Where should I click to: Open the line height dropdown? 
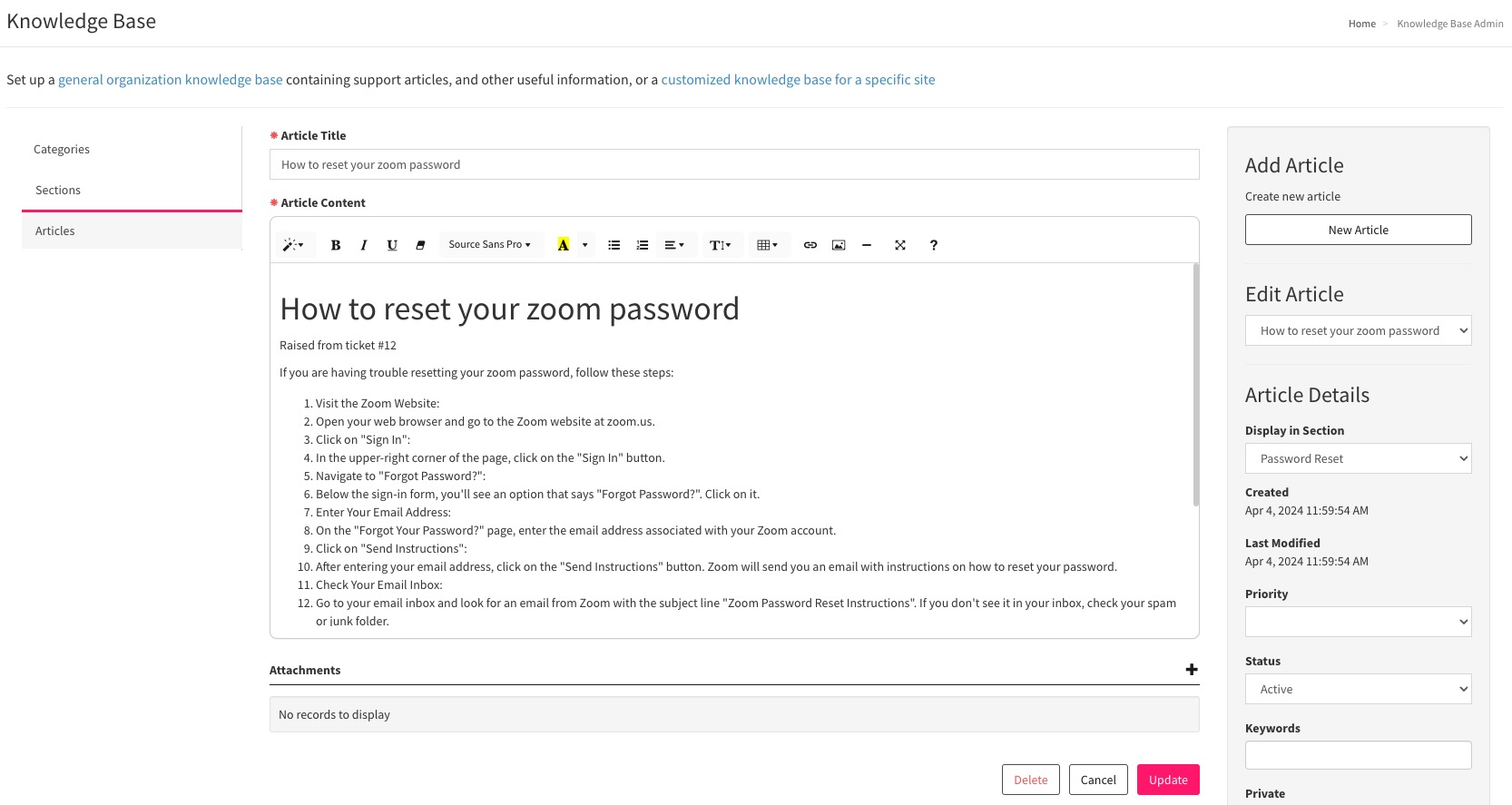[721, 245]
